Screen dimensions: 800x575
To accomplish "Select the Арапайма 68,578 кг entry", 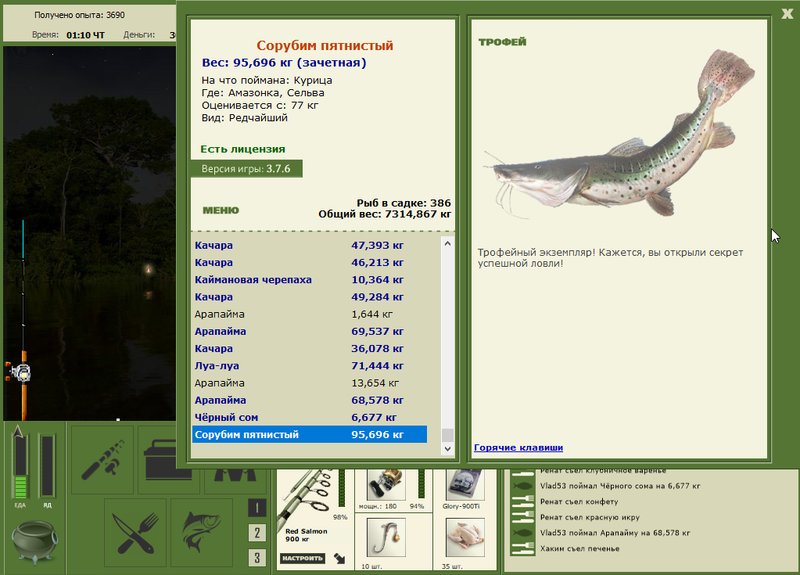I will tap(309, 401).
